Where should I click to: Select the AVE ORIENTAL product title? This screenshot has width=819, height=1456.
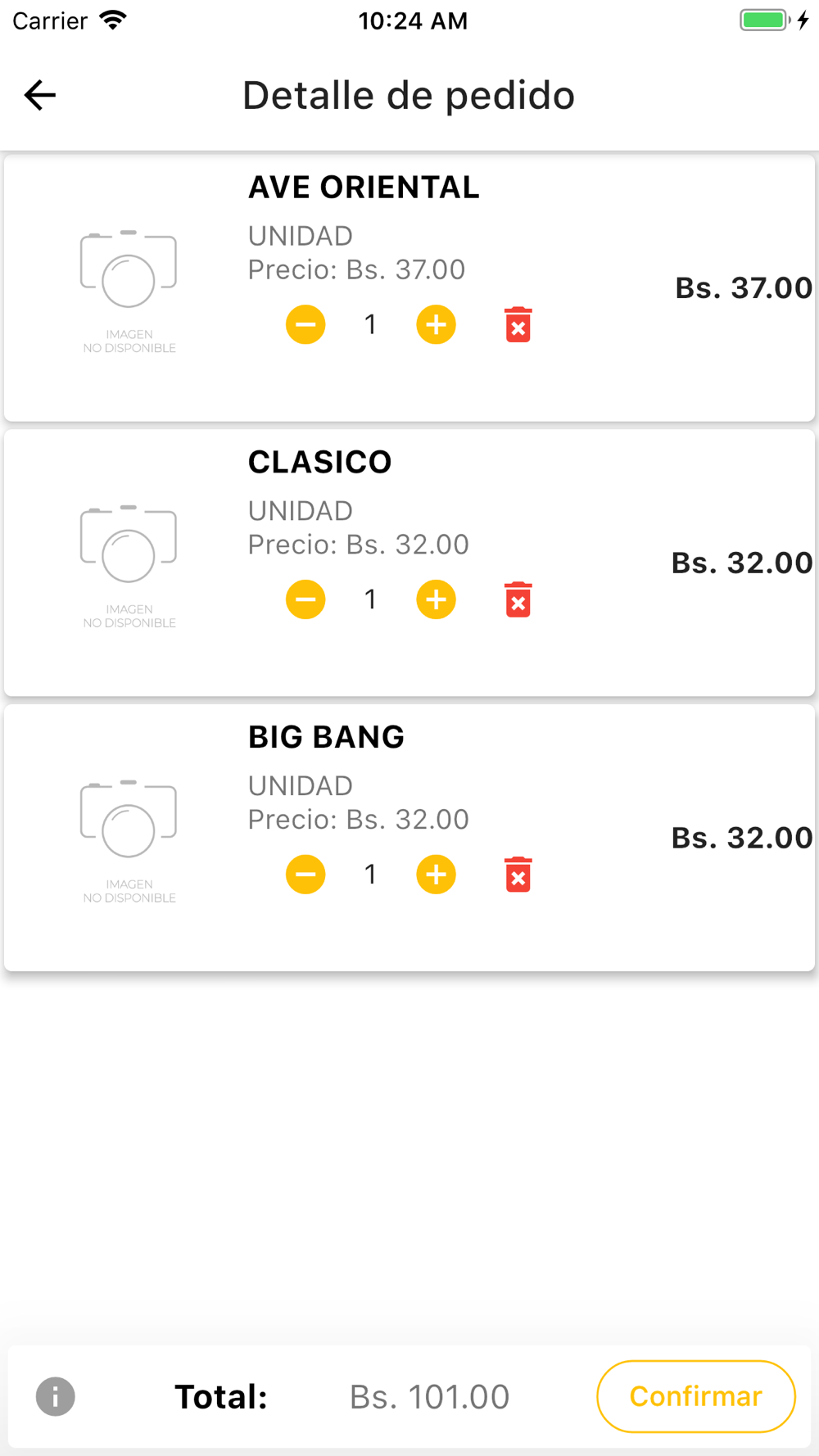click(x=364, y=188)
